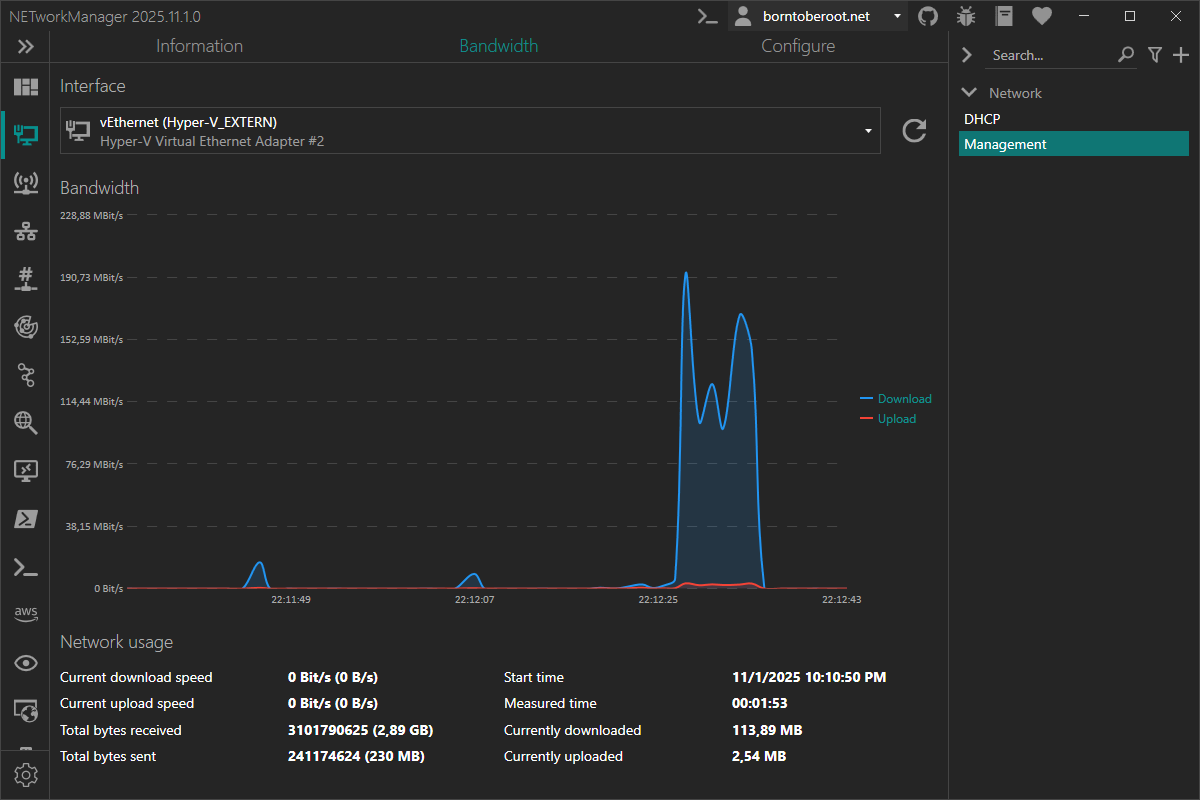
Task: Collapse the Network group in profiles panel
Action: [967, 92]
